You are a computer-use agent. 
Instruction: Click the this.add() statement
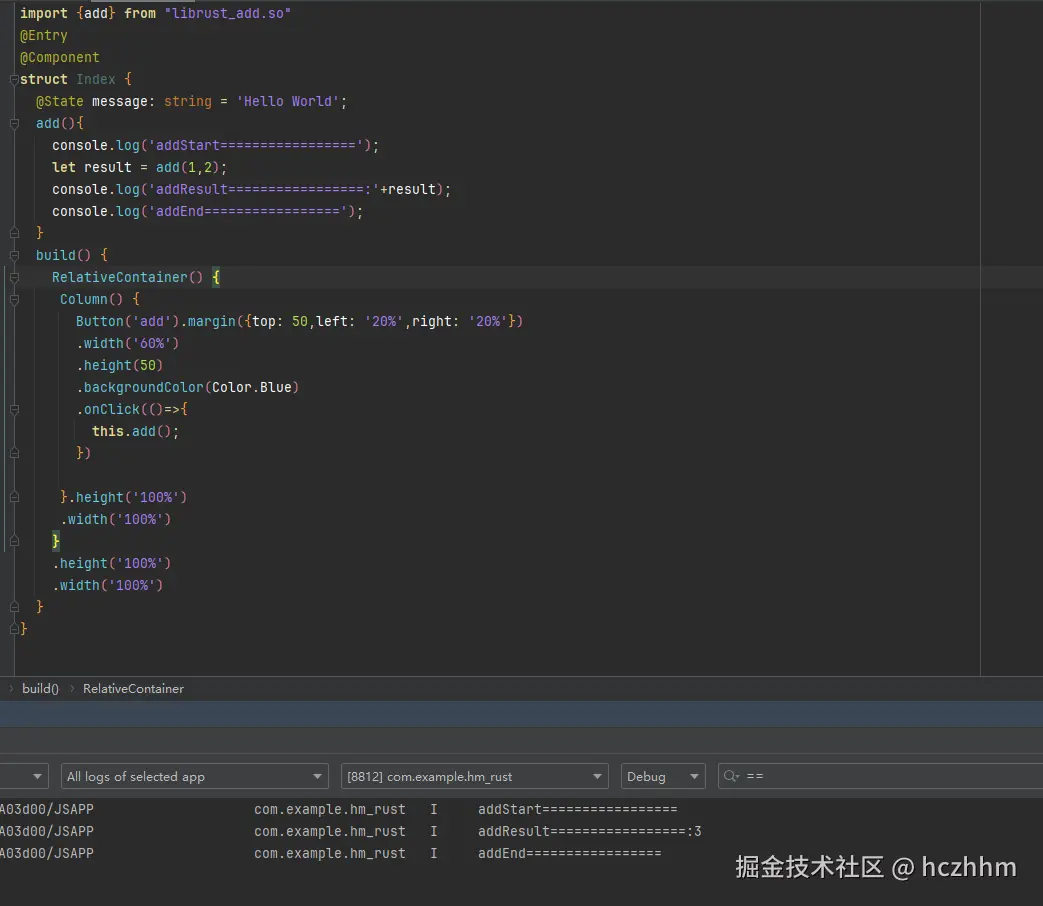(x=136, y=431)
